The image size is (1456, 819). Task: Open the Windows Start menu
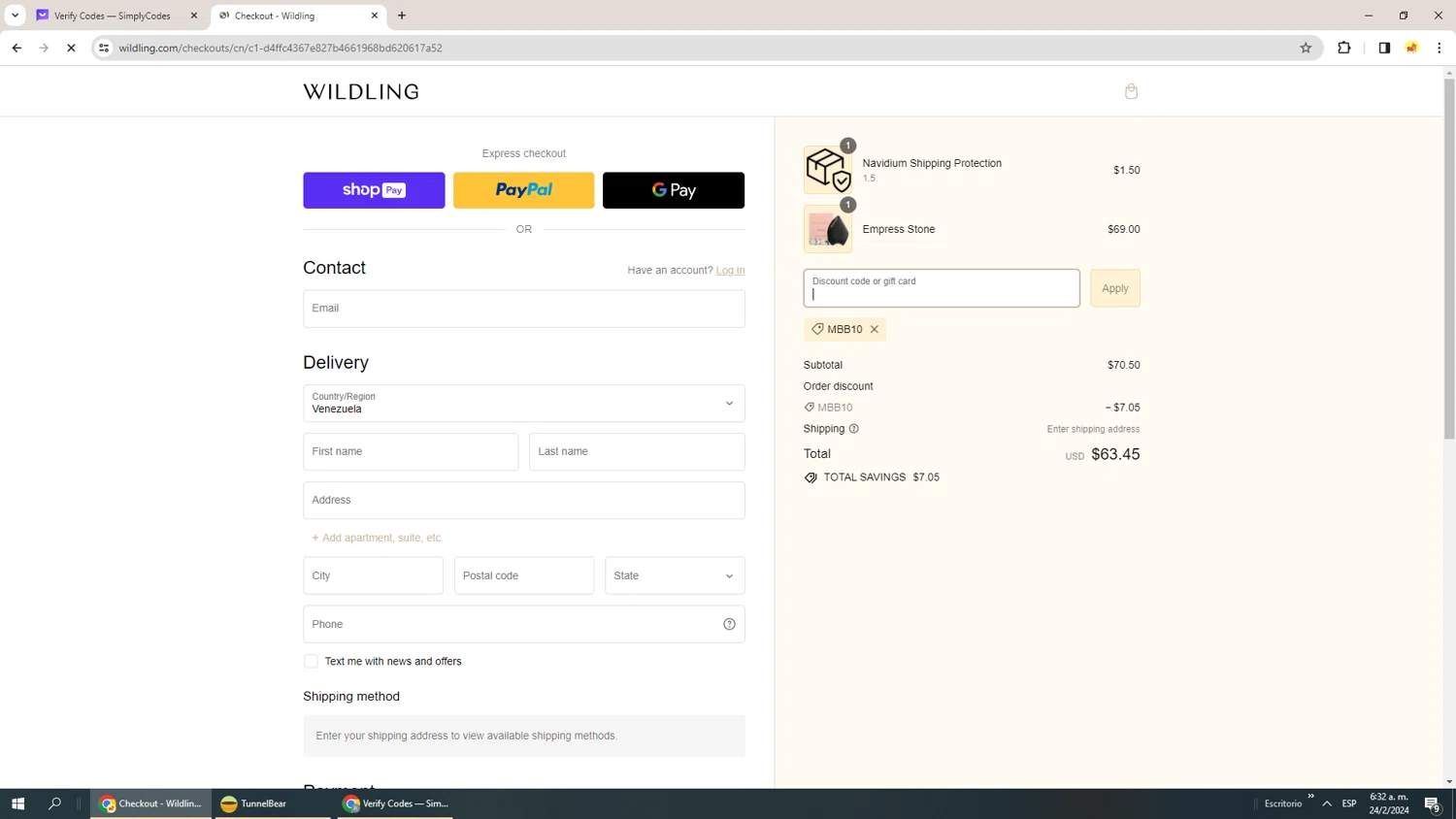tap(17, 803)
